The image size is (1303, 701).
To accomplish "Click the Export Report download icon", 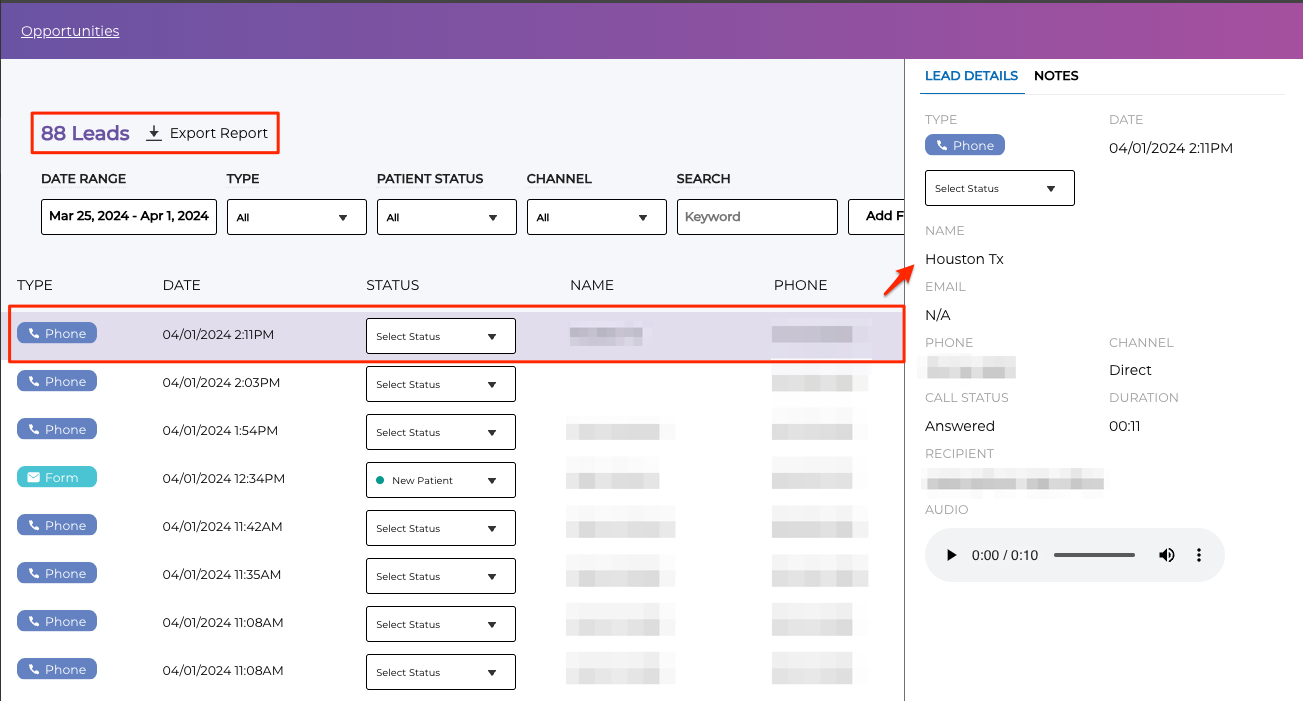I will click(154, 133).
